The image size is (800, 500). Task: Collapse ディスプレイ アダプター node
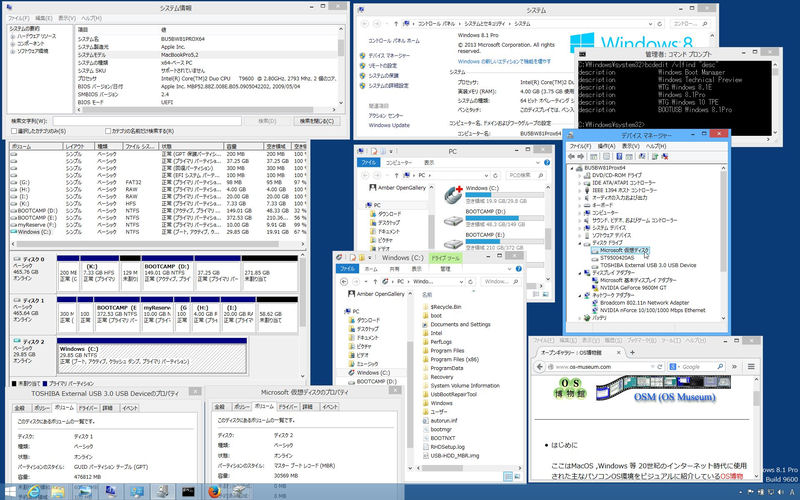point(580,273)
